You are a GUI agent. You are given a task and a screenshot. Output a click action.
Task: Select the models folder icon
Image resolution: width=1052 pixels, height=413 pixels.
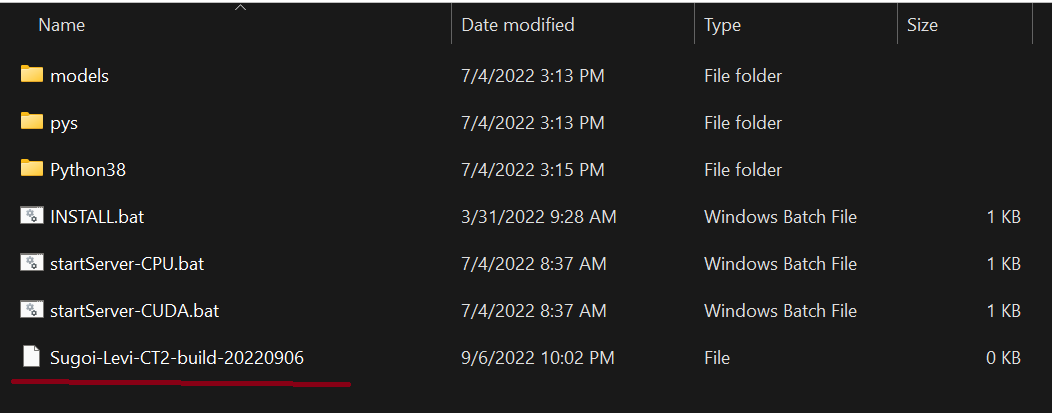tap(32, 74)
